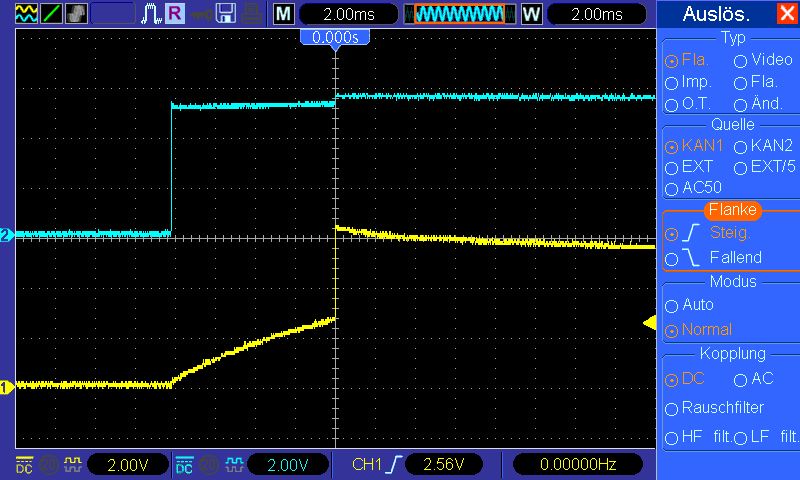Click the purple R icon
This screenshot has height=480, width=800.
pyautogui.click(x=175, y=14)
